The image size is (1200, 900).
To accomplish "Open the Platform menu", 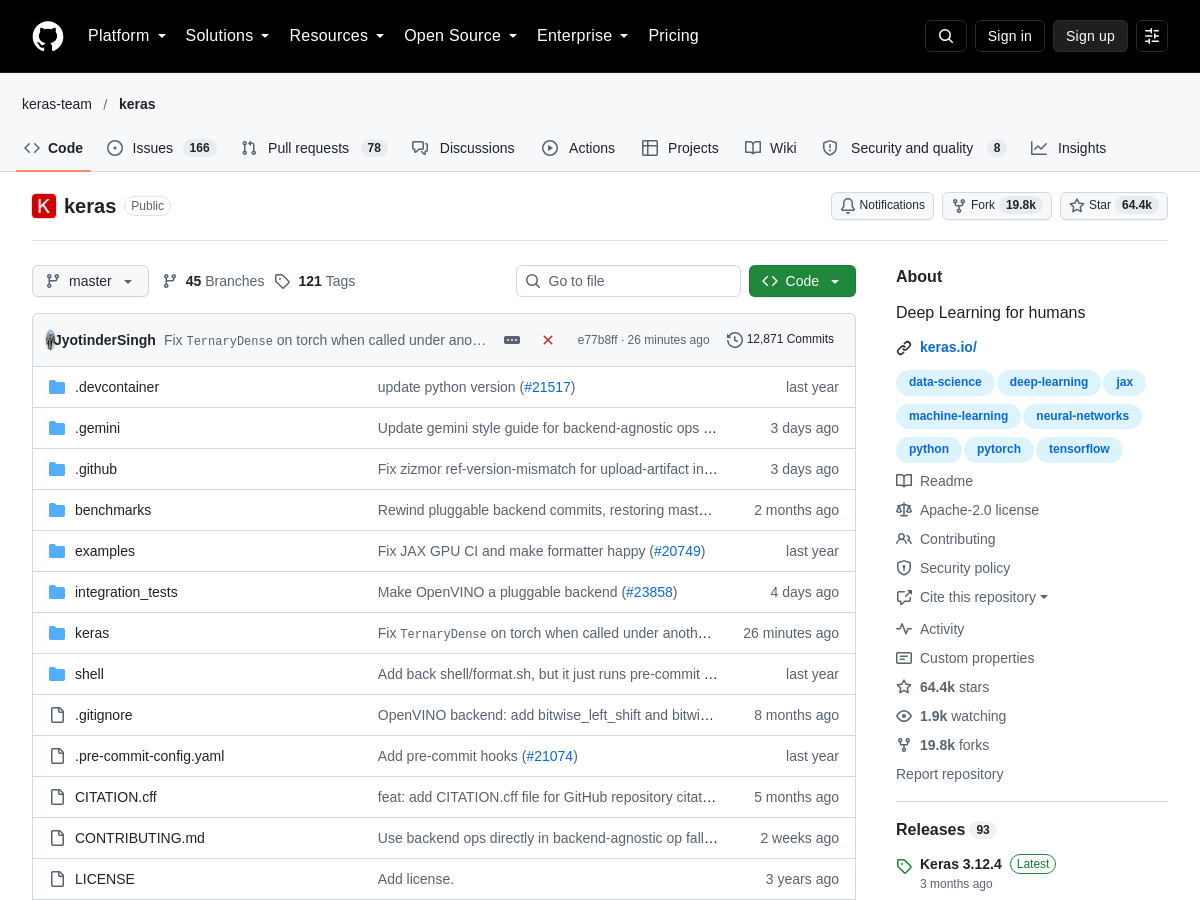I will 127,36.
